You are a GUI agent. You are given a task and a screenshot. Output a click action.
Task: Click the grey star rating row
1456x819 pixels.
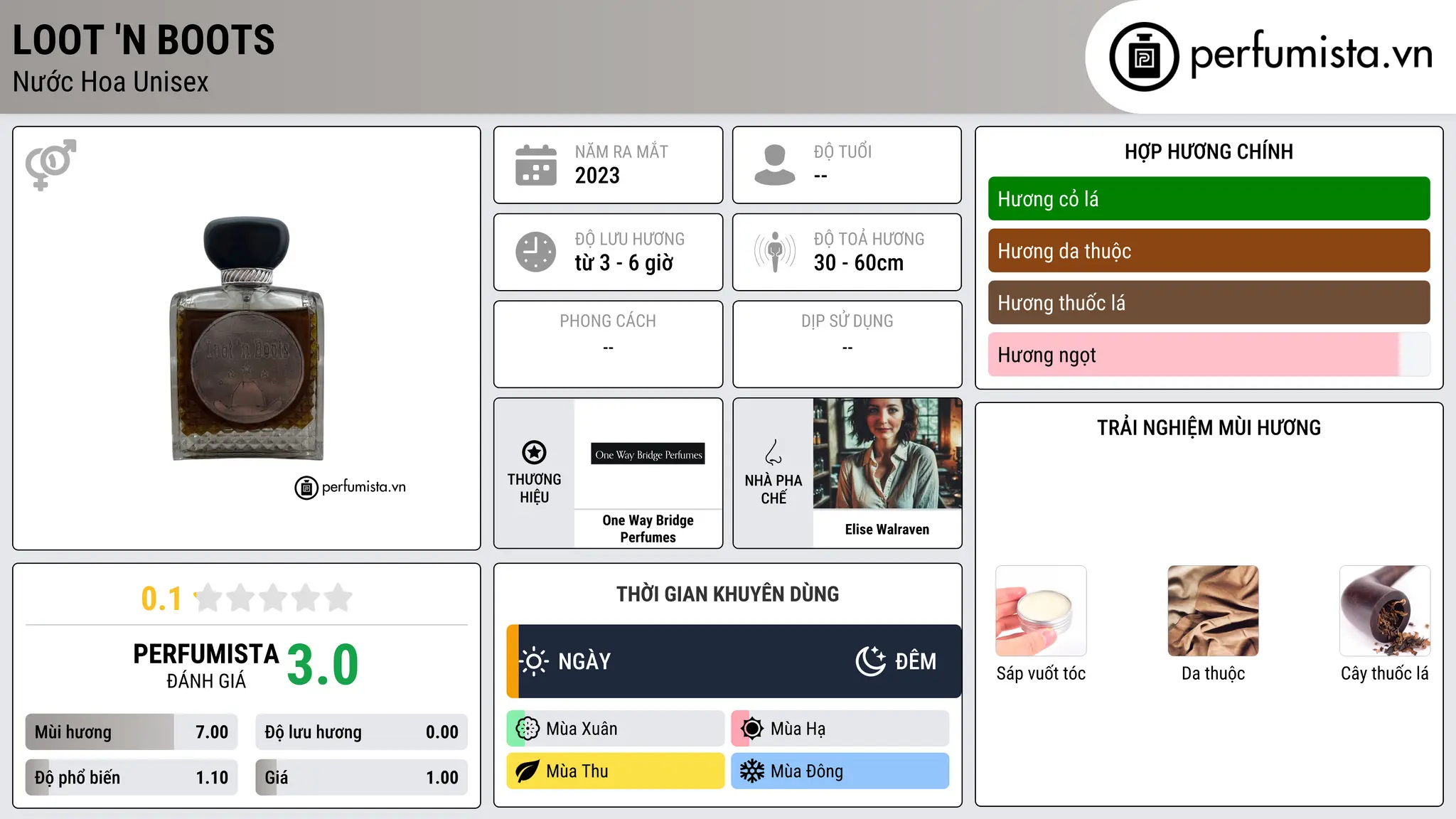(x=273, y=598)
